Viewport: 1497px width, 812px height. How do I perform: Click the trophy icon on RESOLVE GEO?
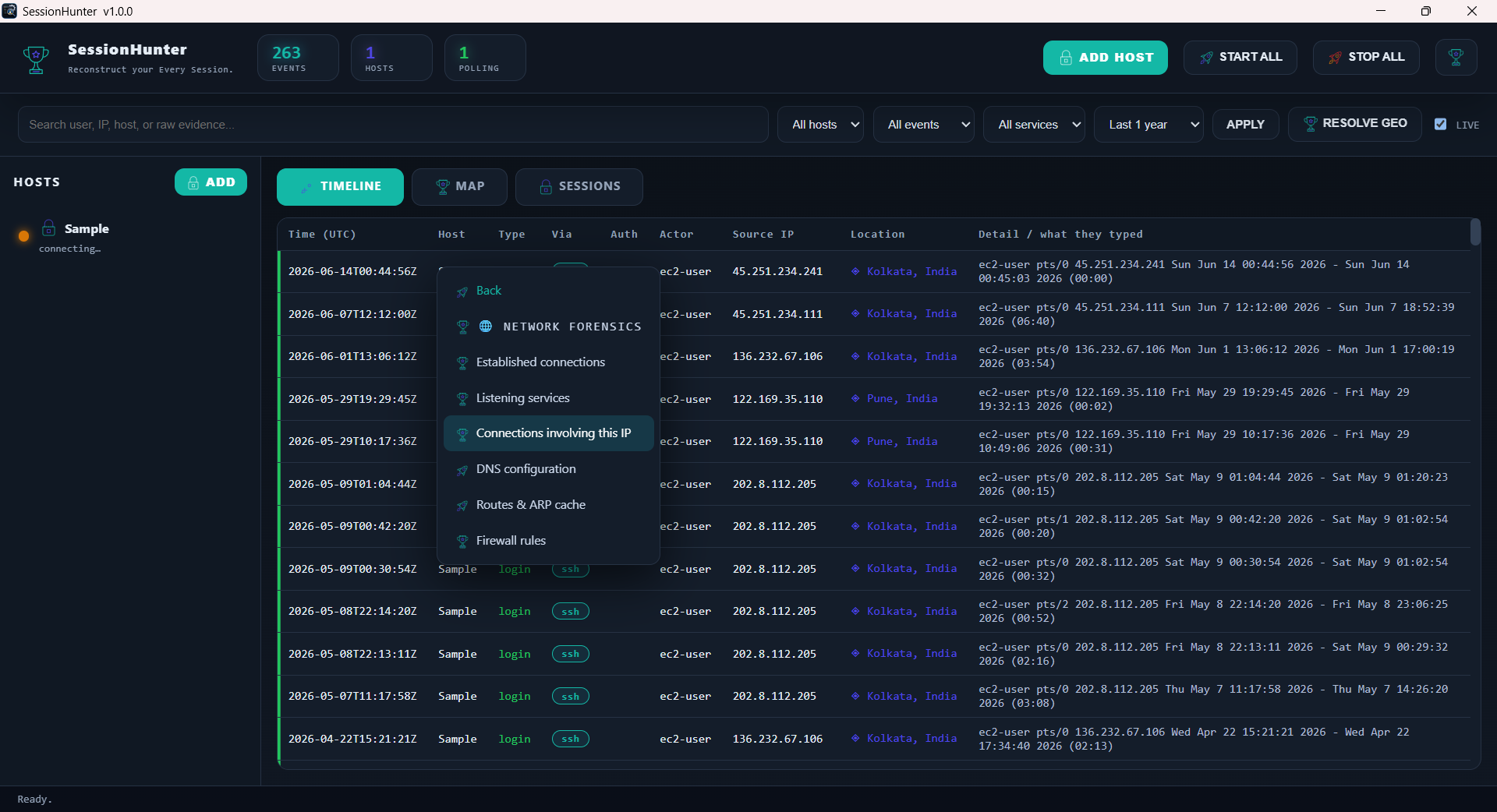[x=1310, y=124]
